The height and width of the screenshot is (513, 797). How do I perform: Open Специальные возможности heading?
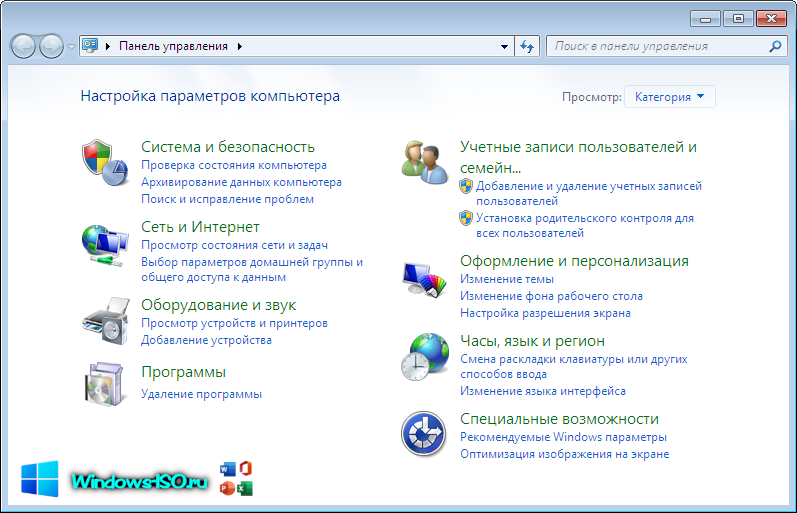[559, 419]
